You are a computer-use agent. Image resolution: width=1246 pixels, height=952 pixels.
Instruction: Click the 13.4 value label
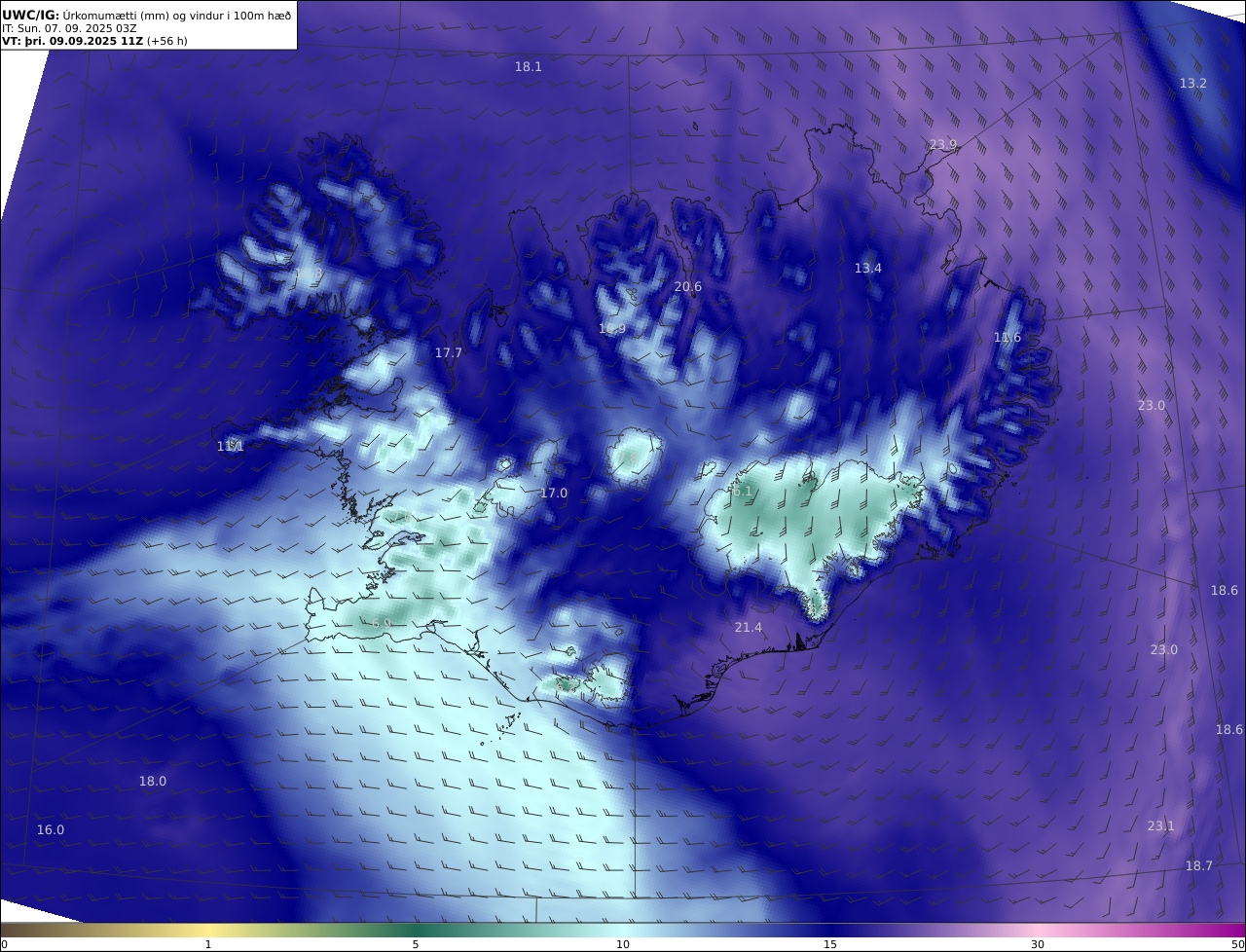(868, 269)
